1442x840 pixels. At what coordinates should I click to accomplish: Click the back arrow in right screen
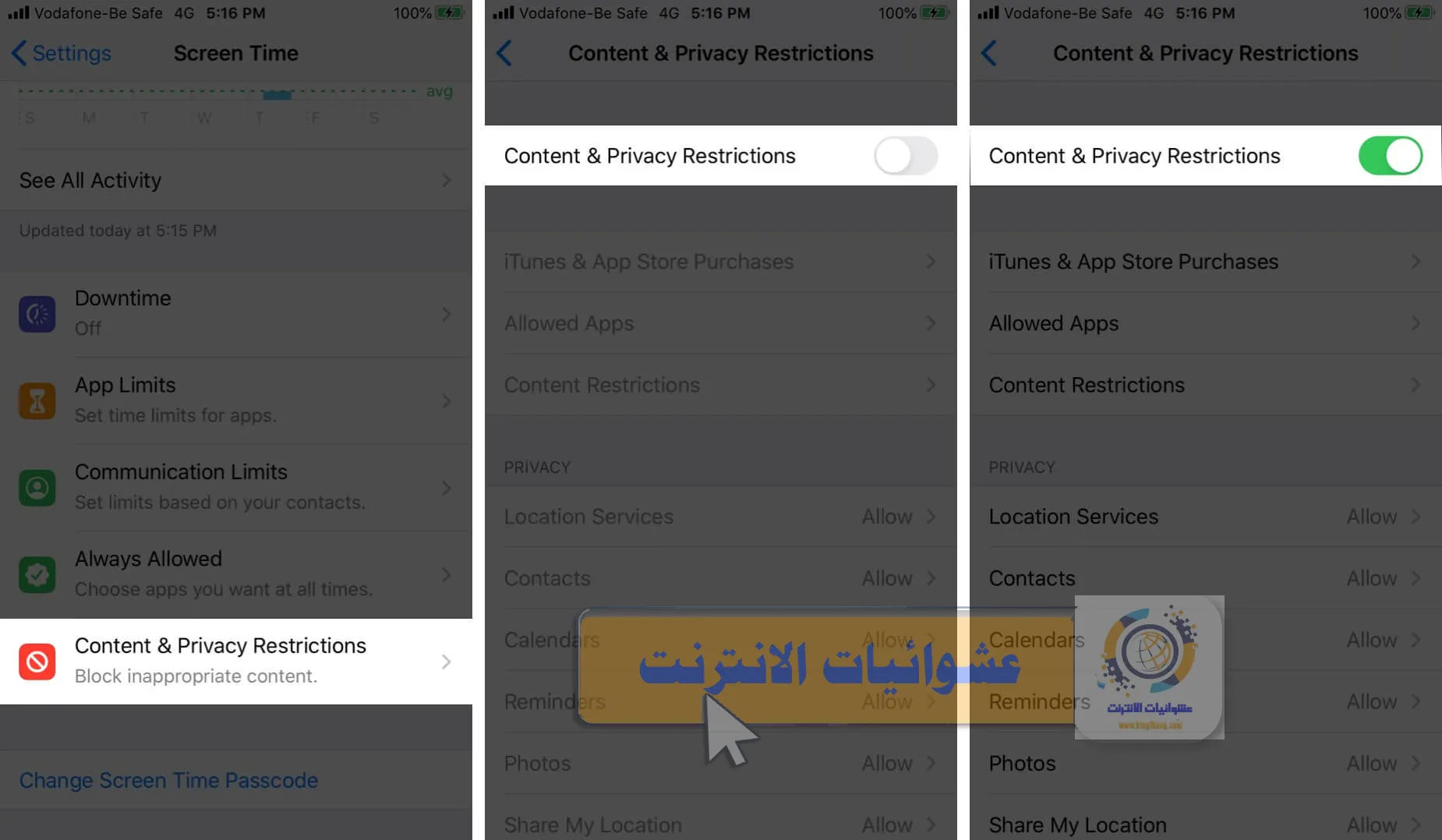point(989,53)
